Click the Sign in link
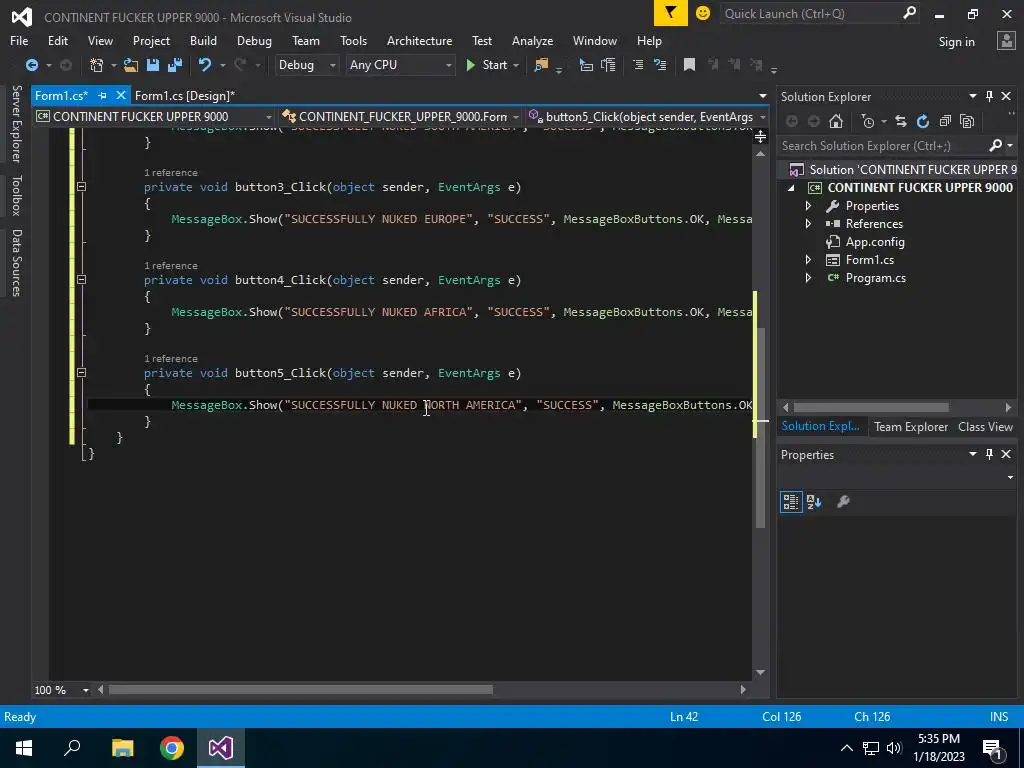This screenshot has width=1024, height=768. tap(956, 42)
